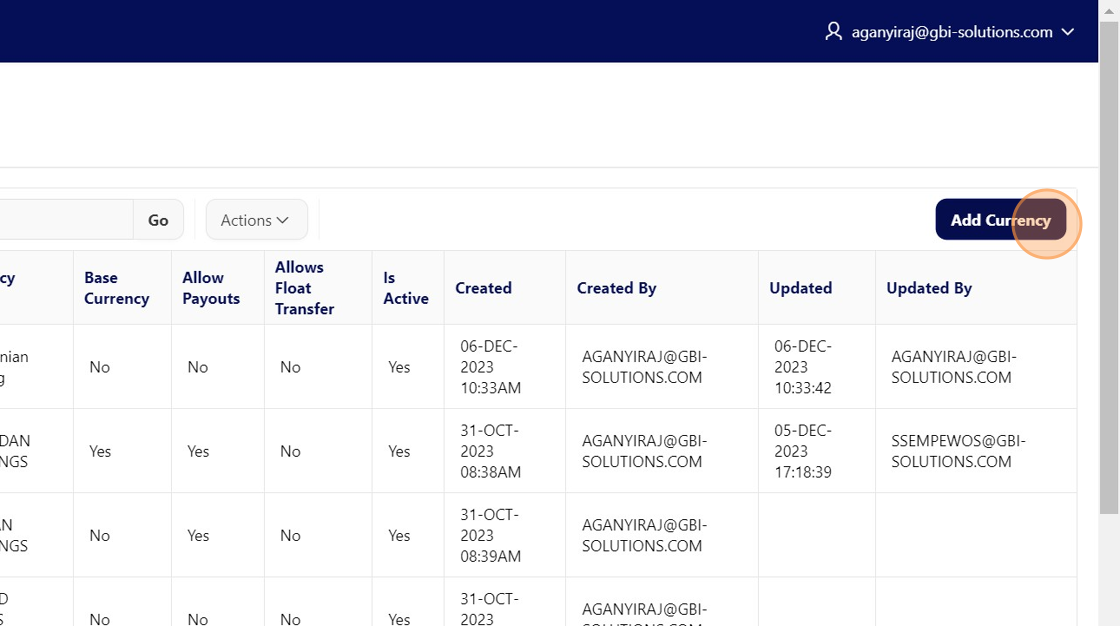
Task: Sort by Allow Payouts column header
Action: [211, 288]
